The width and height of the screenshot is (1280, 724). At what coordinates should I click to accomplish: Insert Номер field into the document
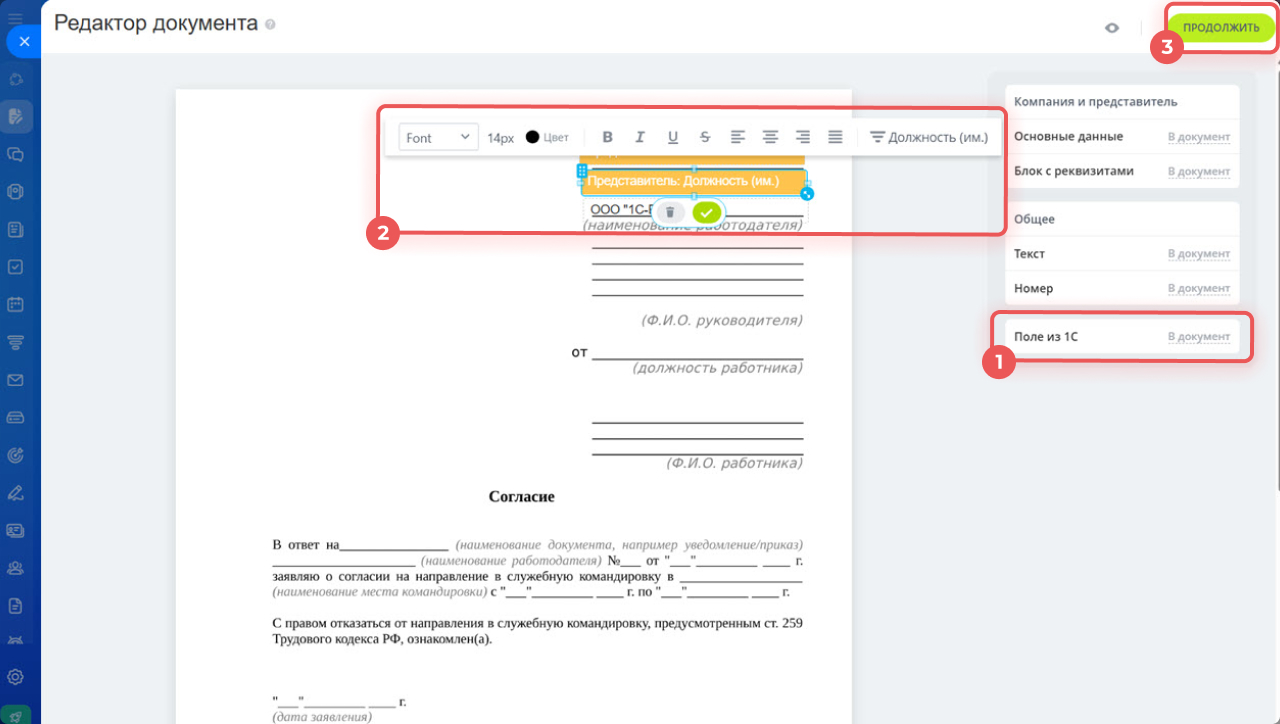(1199, 290)
